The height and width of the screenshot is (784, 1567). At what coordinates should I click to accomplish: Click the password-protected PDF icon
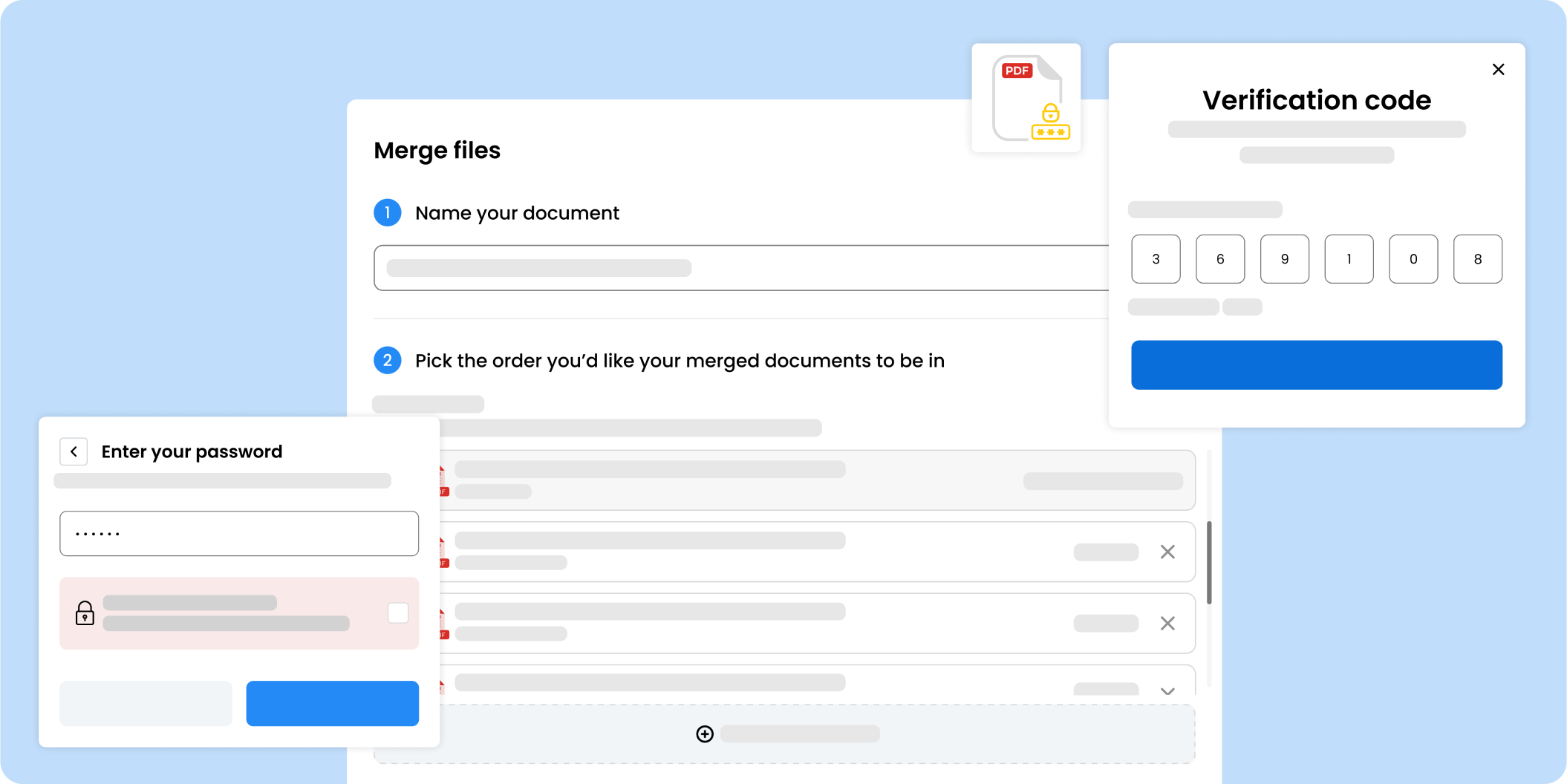pyautogui.click(x=1026, y=98)
